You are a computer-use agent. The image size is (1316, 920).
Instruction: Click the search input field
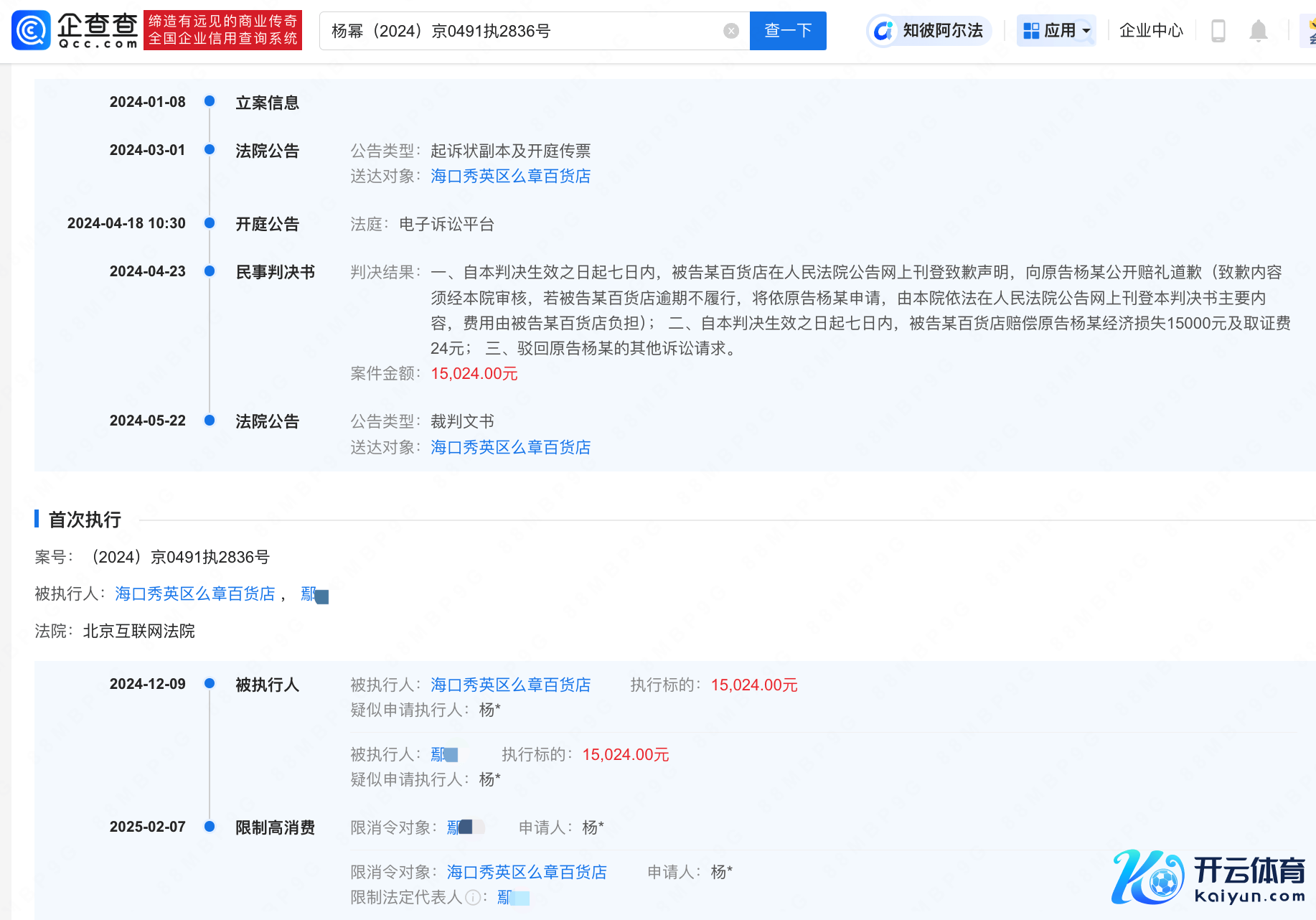[524, 31]
